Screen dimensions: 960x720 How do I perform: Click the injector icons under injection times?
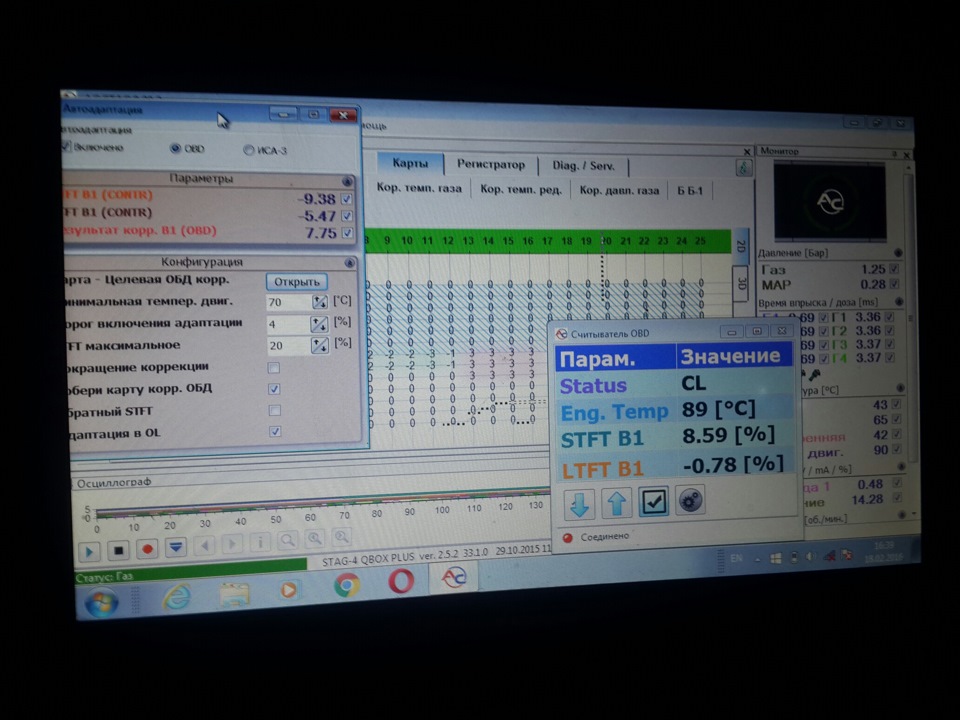click(809, 374)
